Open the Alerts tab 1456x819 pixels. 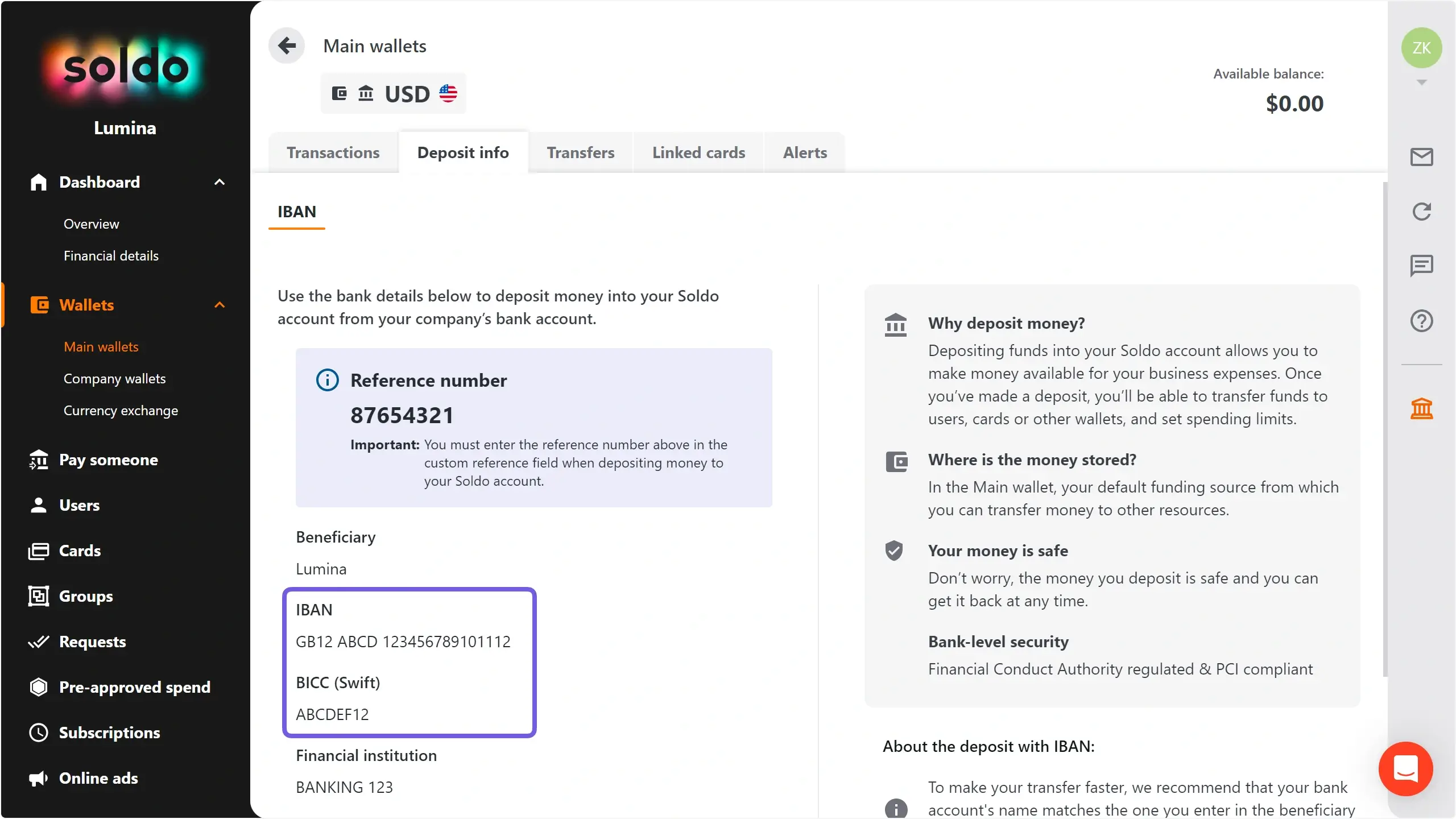click(805, 152)
